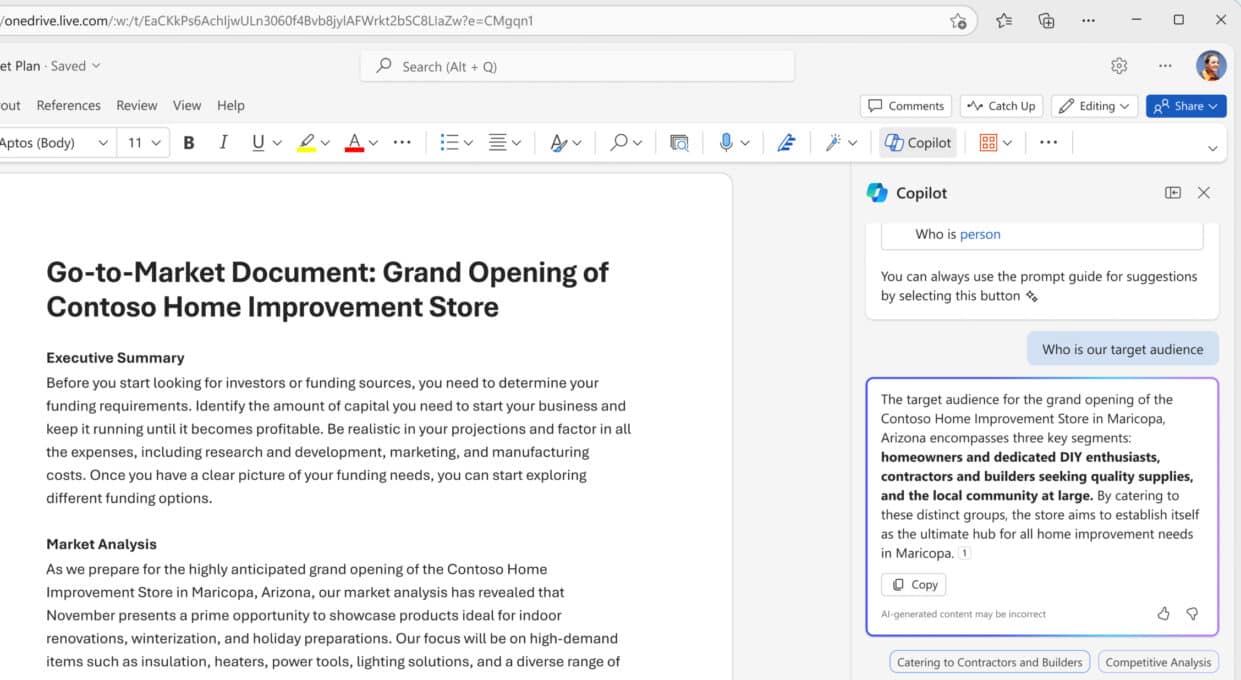Image resolution: width=1241 pixels, height=680 pixels.
Task: Select Catering to Contractors and Builders suggestion
Action: [x=989, y=662]
